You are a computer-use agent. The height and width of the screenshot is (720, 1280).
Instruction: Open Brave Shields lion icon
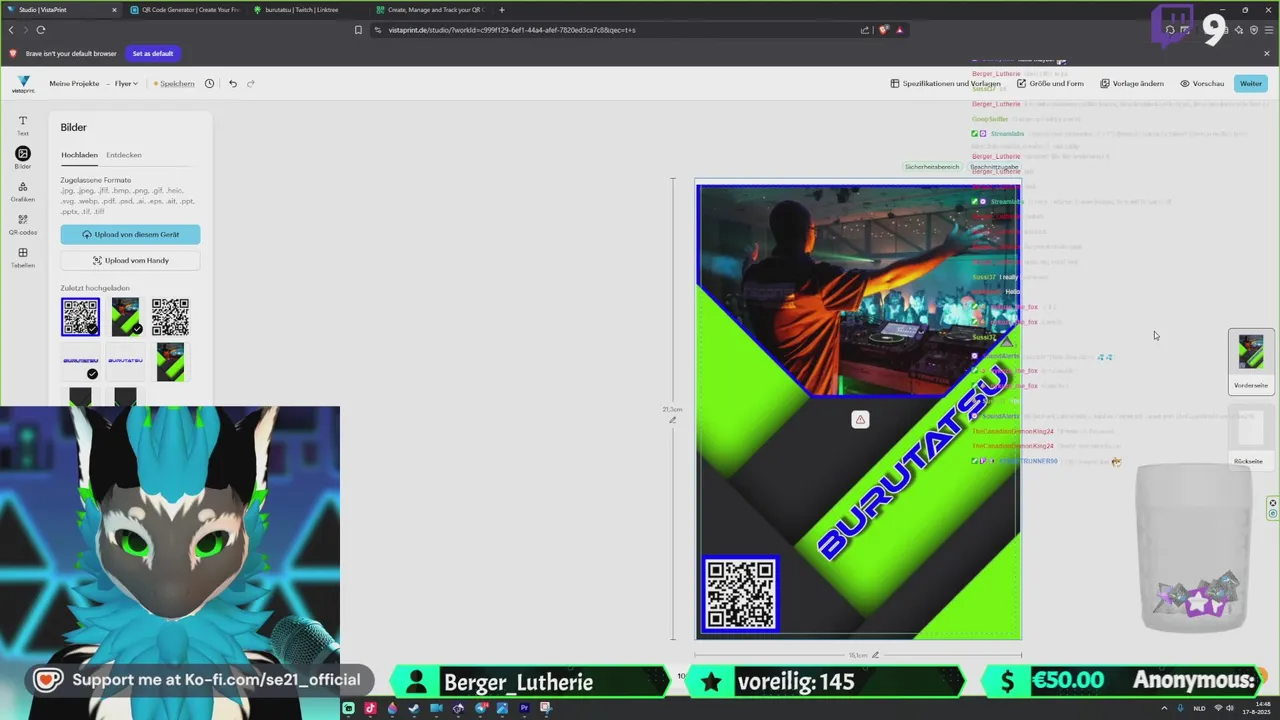pos(883,30)
